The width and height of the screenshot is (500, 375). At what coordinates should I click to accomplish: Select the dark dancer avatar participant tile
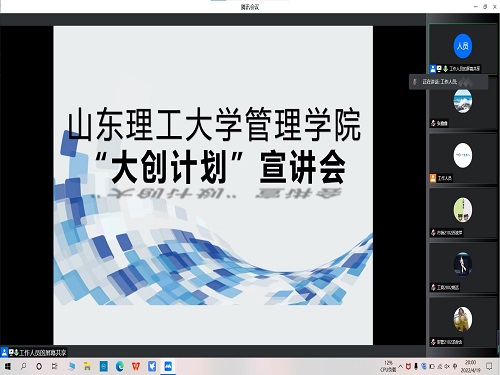463,268
